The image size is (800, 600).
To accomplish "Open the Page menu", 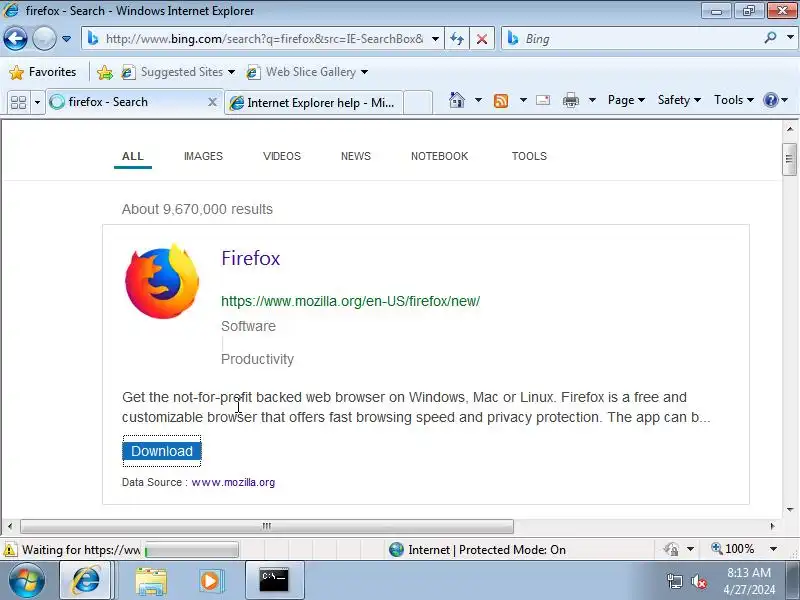I will tap(626, 100).
